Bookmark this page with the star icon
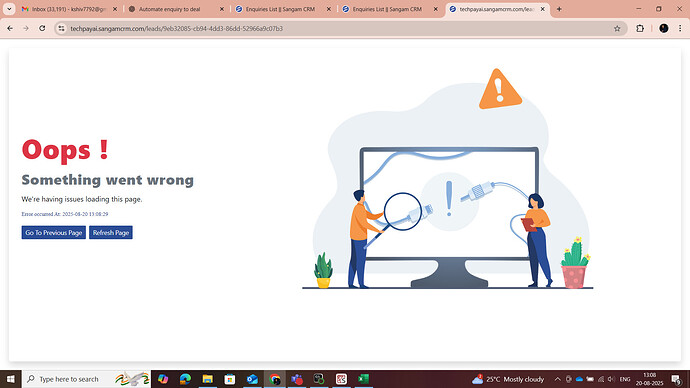This screenshot has width=690, height=388. click(x=617, y=28)
